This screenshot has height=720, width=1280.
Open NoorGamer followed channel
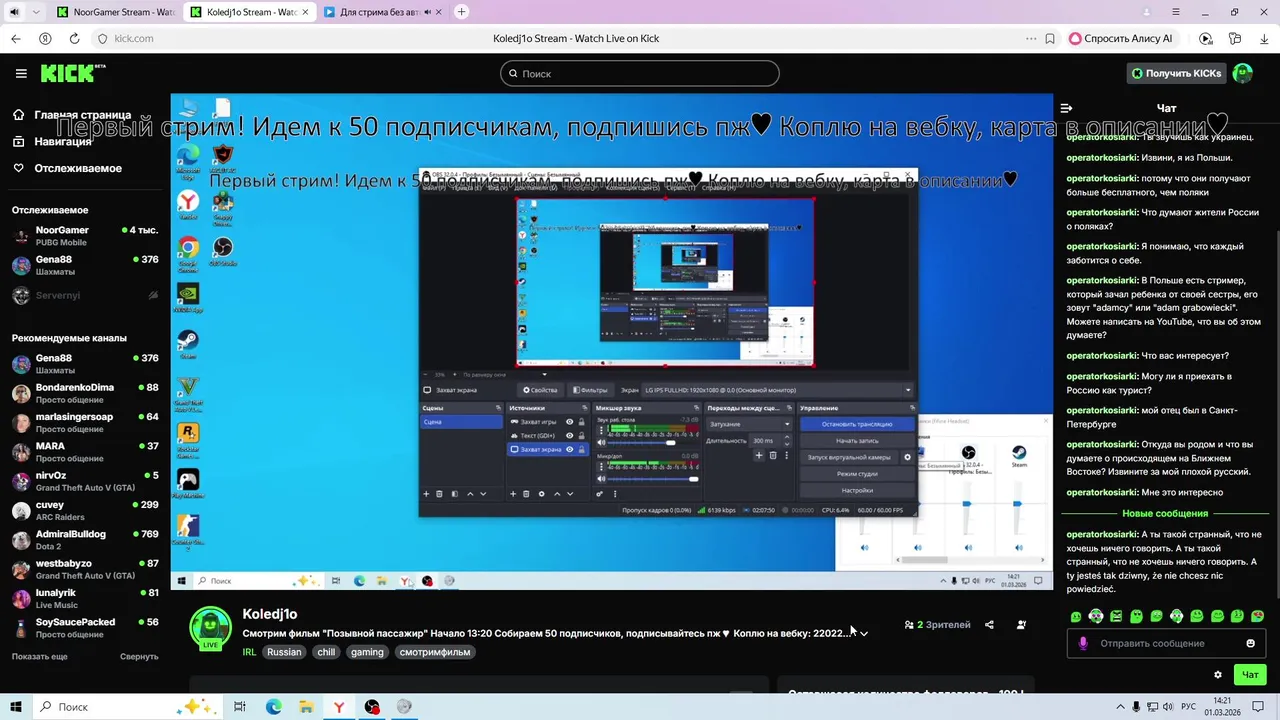[85, 236]
